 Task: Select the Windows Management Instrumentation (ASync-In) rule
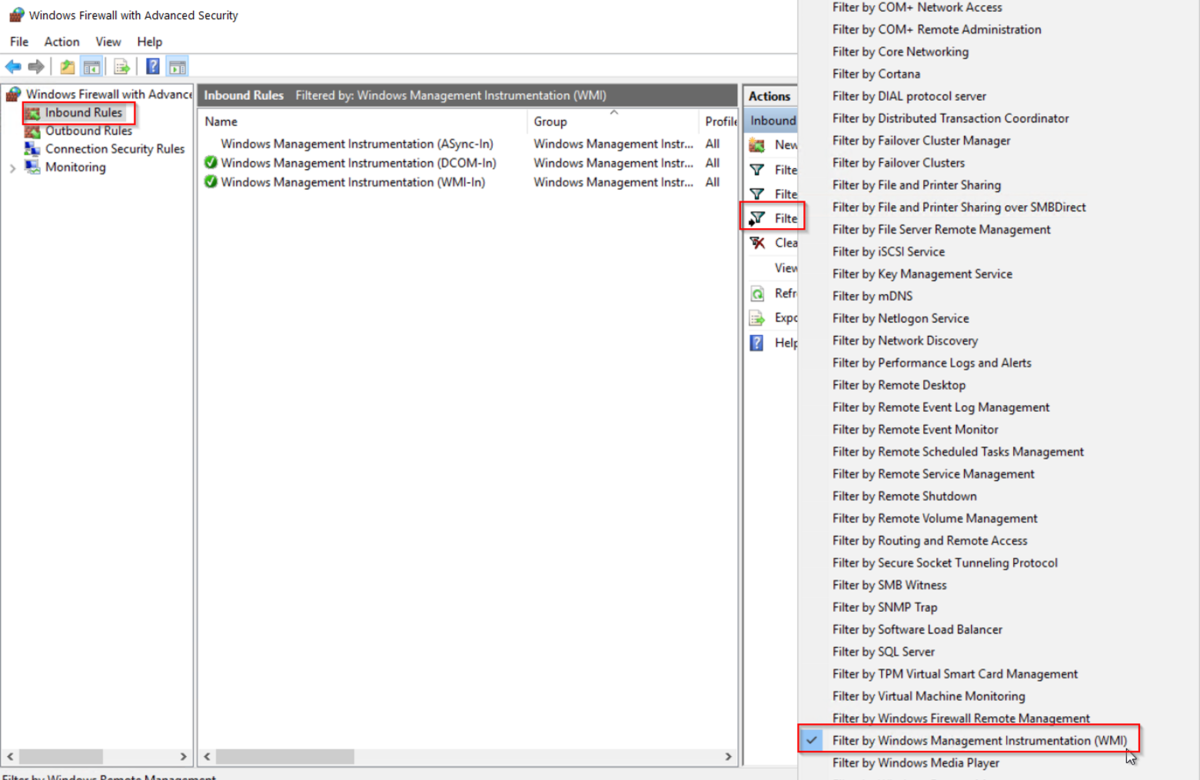tap(357, 144)
